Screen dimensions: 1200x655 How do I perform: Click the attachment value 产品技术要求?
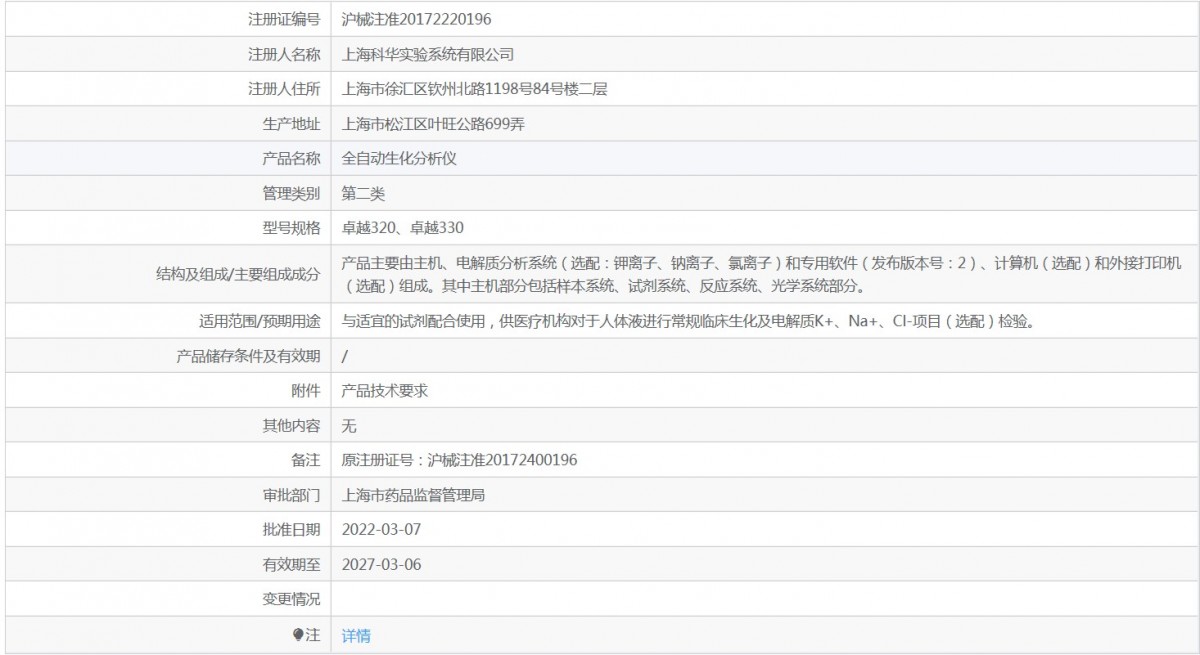385,391
